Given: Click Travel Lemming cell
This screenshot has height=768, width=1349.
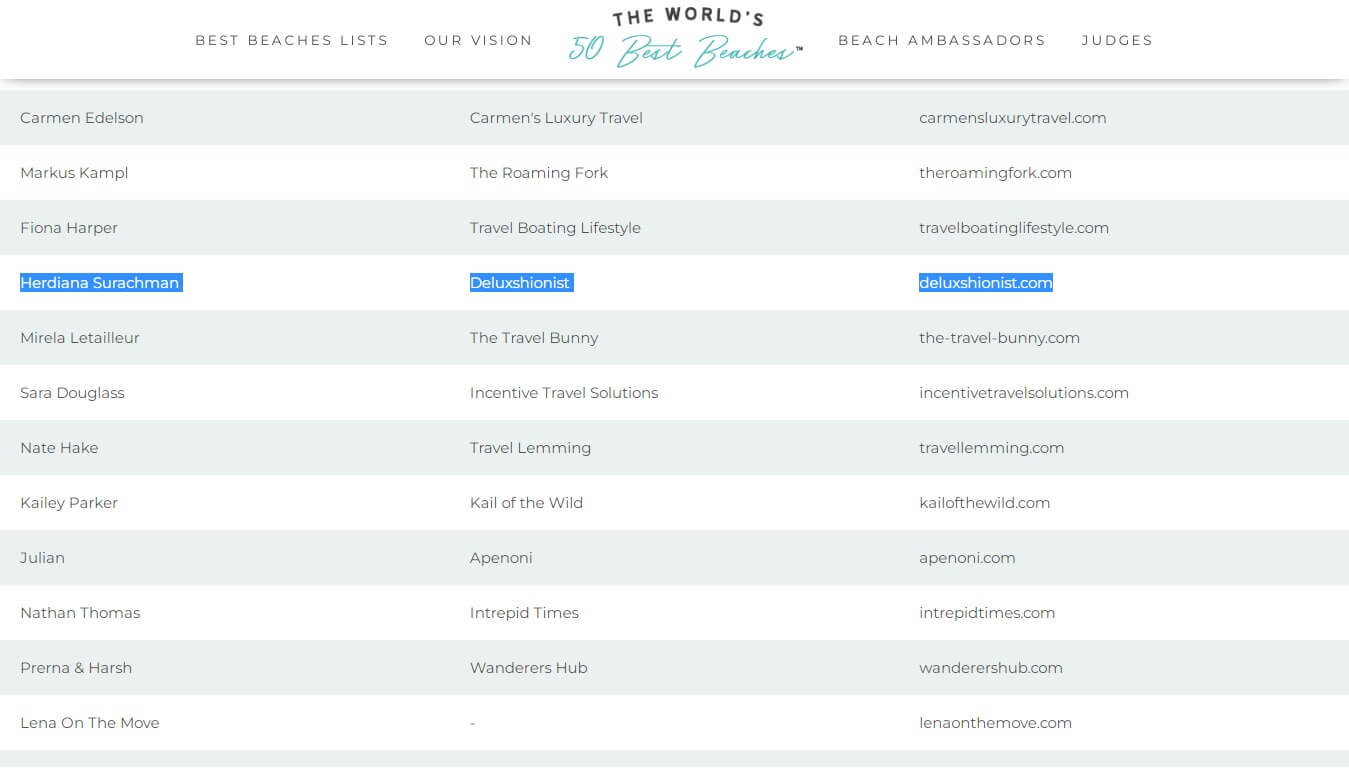Looking at the screenshot, I should click(530, 448).
